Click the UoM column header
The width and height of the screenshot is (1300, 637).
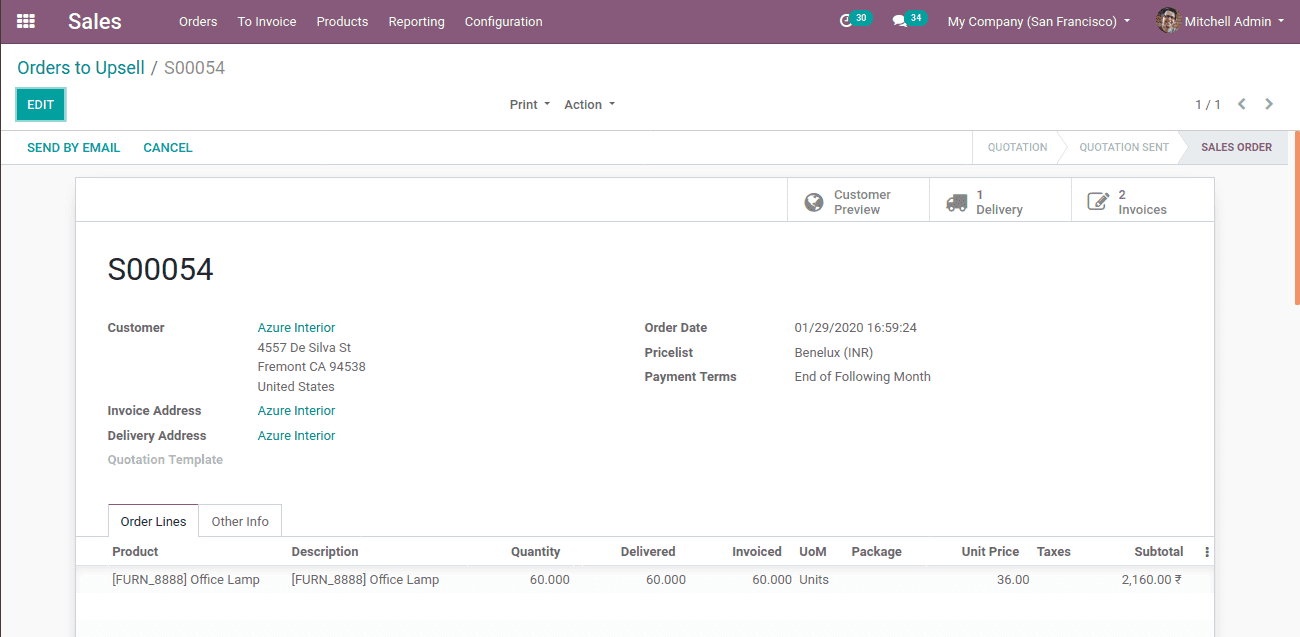813,552
